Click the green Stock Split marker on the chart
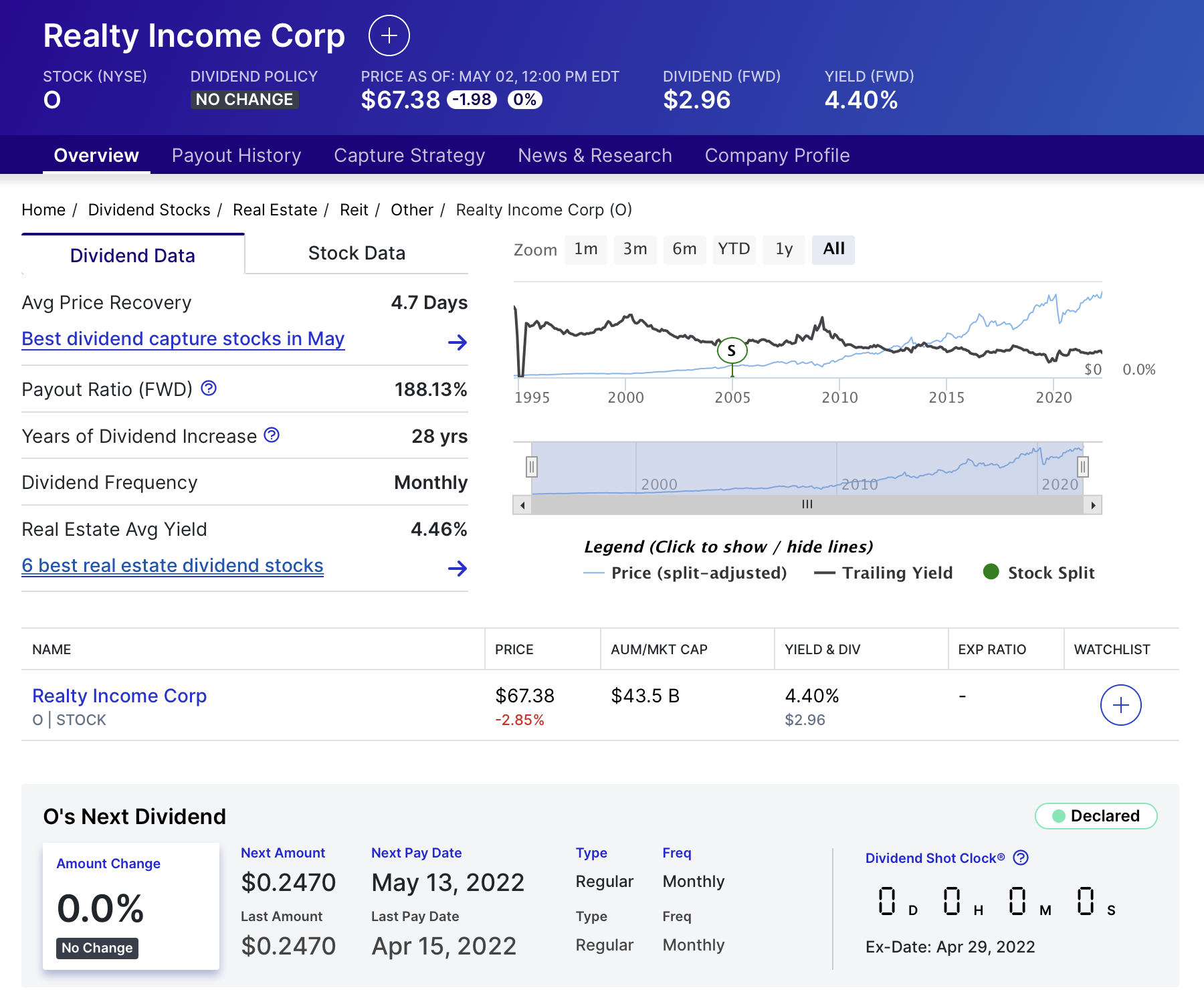Image resolution: width=1204 pixels, height=998 pixels. (732, 350)
